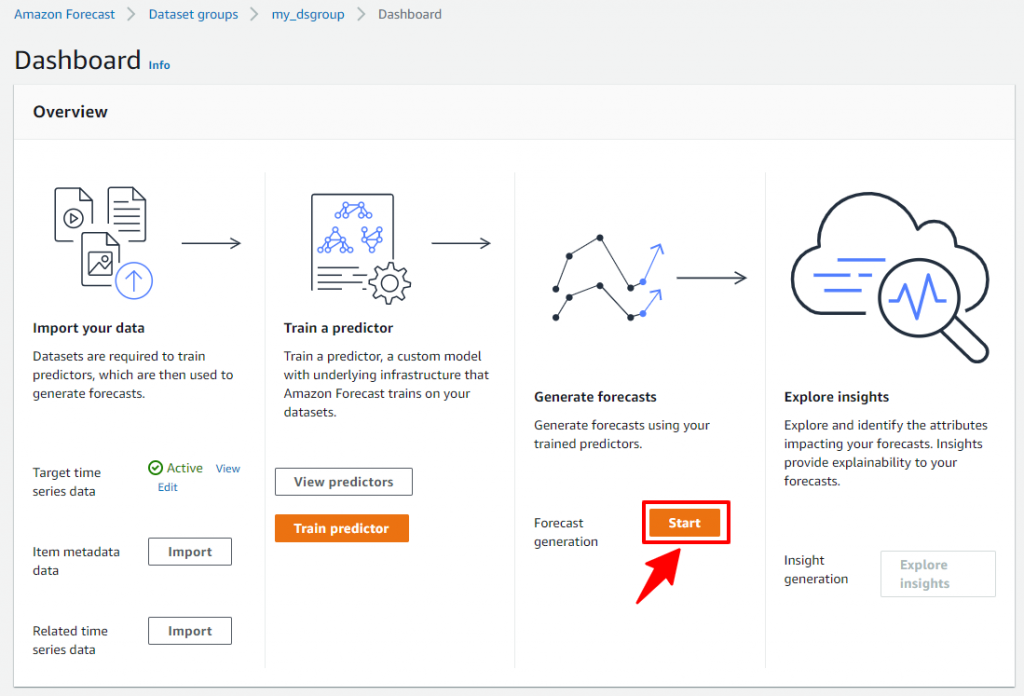This screenshot has height=696, width=1024.
Task: Click the Overview section title
Action: pyautogui.click(x=71, y=112)
